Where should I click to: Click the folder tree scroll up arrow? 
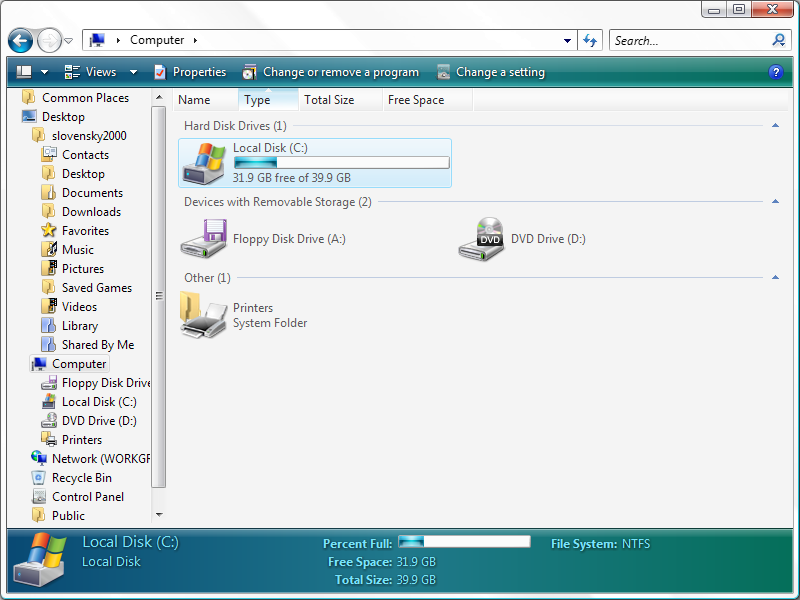click(159, 97)
